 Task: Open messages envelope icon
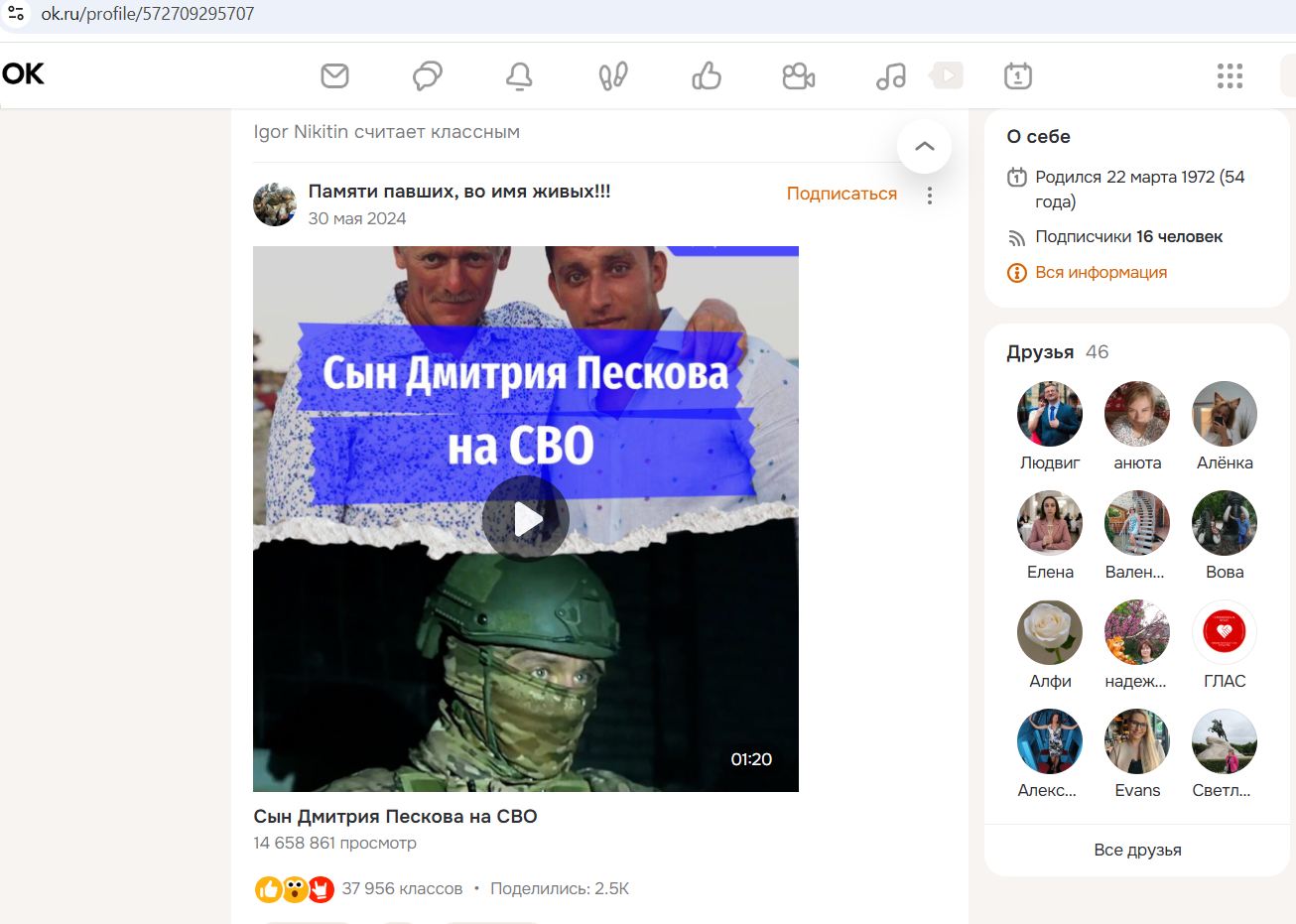pos(335,75)
